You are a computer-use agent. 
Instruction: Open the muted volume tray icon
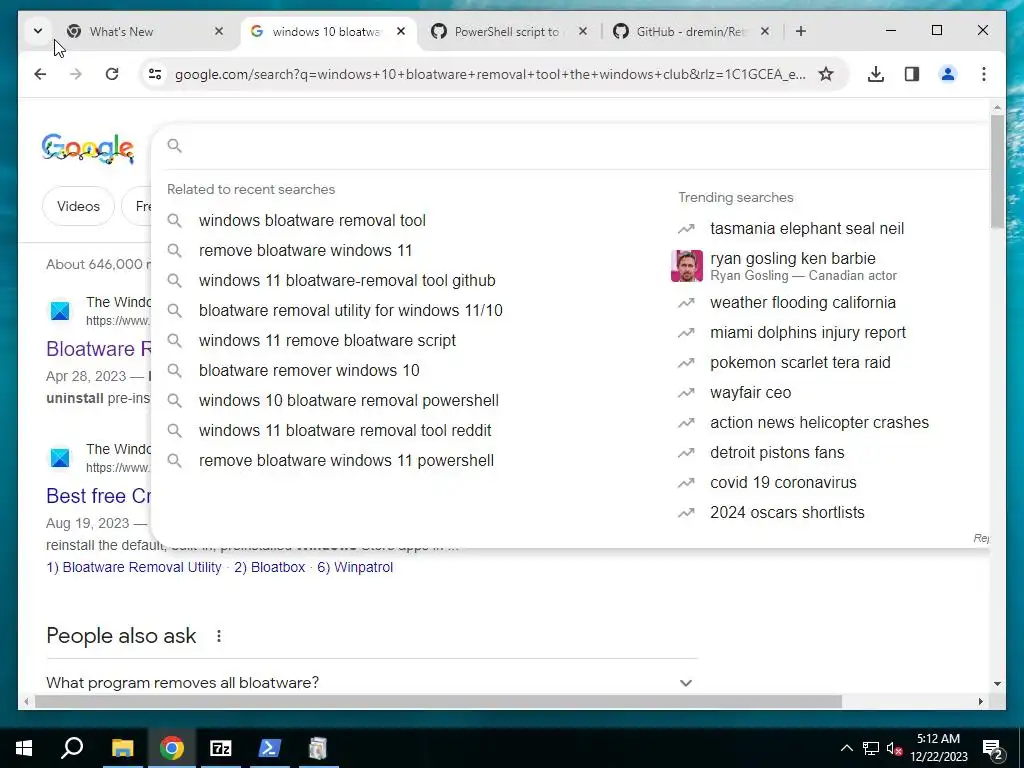[x=895, y=748]
